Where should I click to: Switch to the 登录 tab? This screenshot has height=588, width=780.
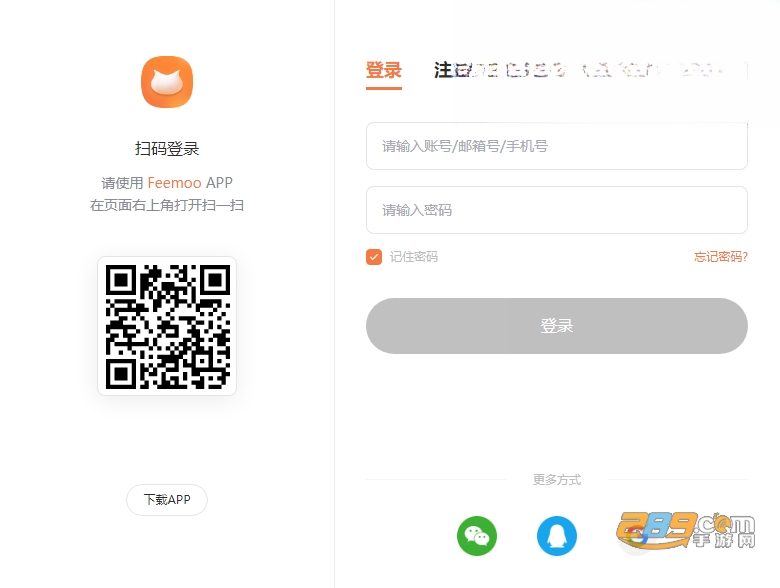pos(384,70)
